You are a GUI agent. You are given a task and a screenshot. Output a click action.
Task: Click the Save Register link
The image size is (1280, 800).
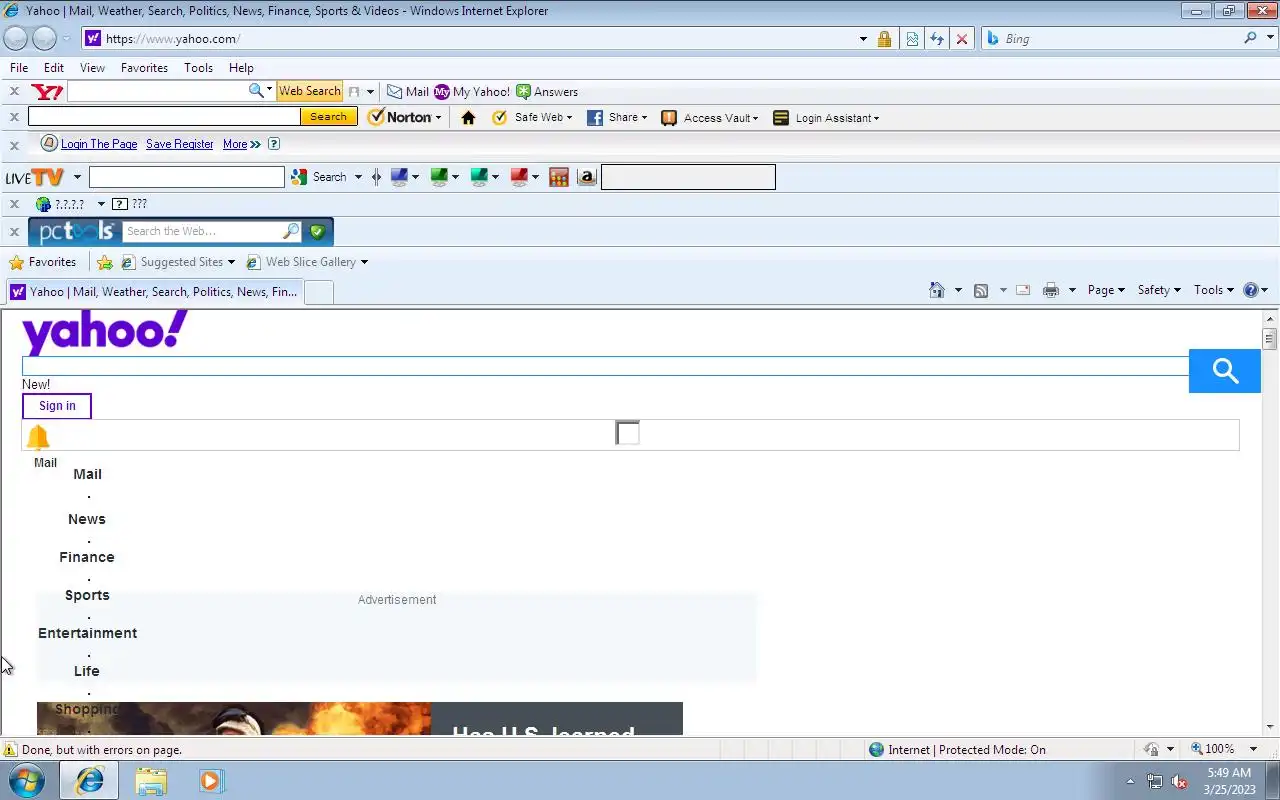(179, 144)
